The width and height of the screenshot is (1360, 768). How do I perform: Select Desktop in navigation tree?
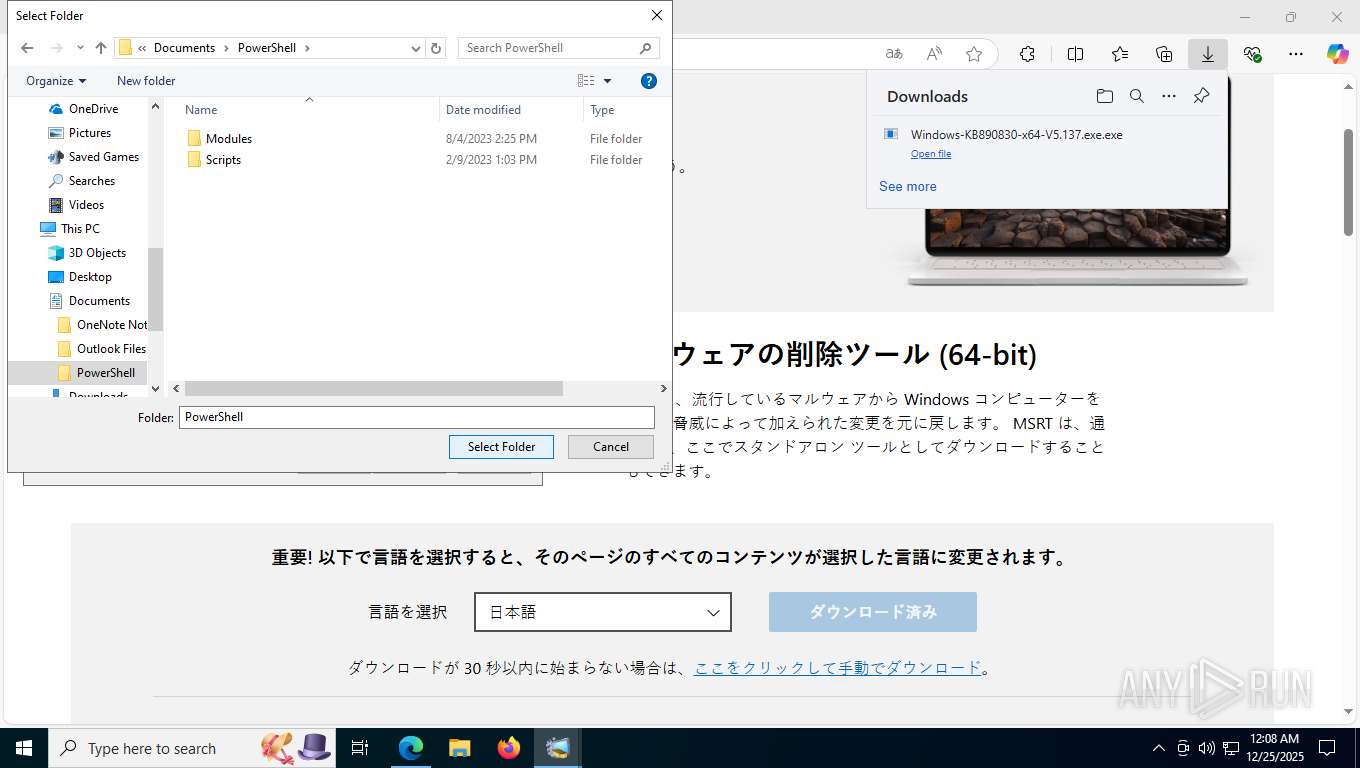pos(90,277)
